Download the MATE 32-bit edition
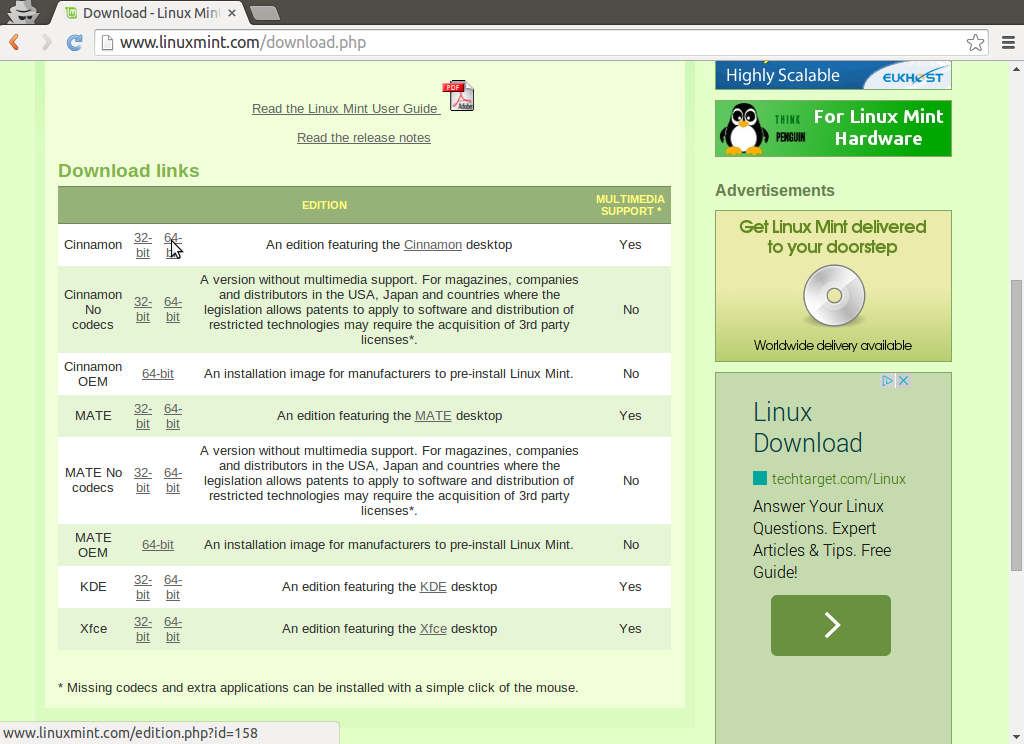Viewport: 1024px width, 744px height. click(x=142, y=415)
